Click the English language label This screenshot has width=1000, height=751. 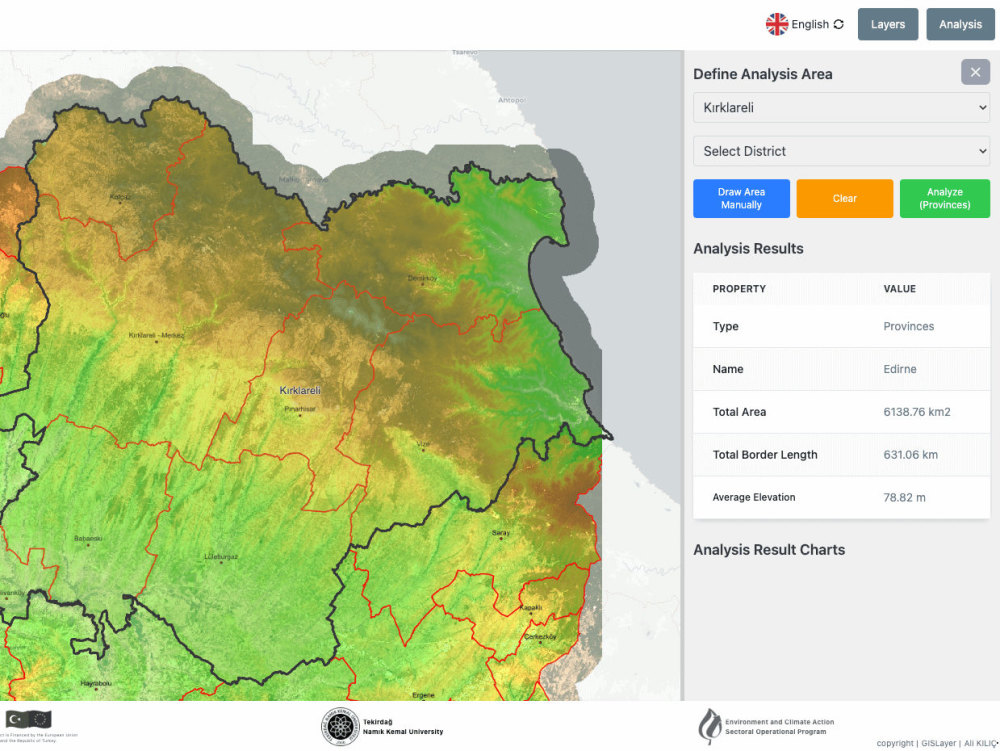pyautogui.click(x=810, y=24)
